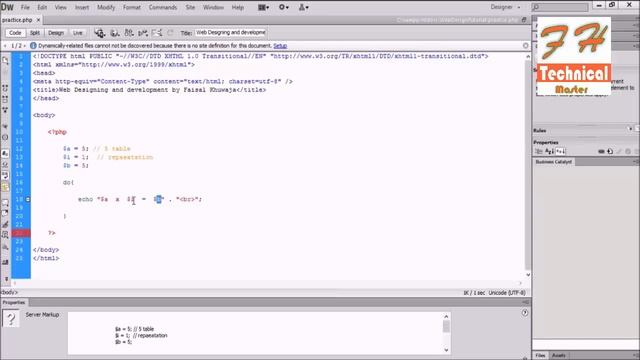Expand the Rules pane arrow

click(x=630, y=129)
